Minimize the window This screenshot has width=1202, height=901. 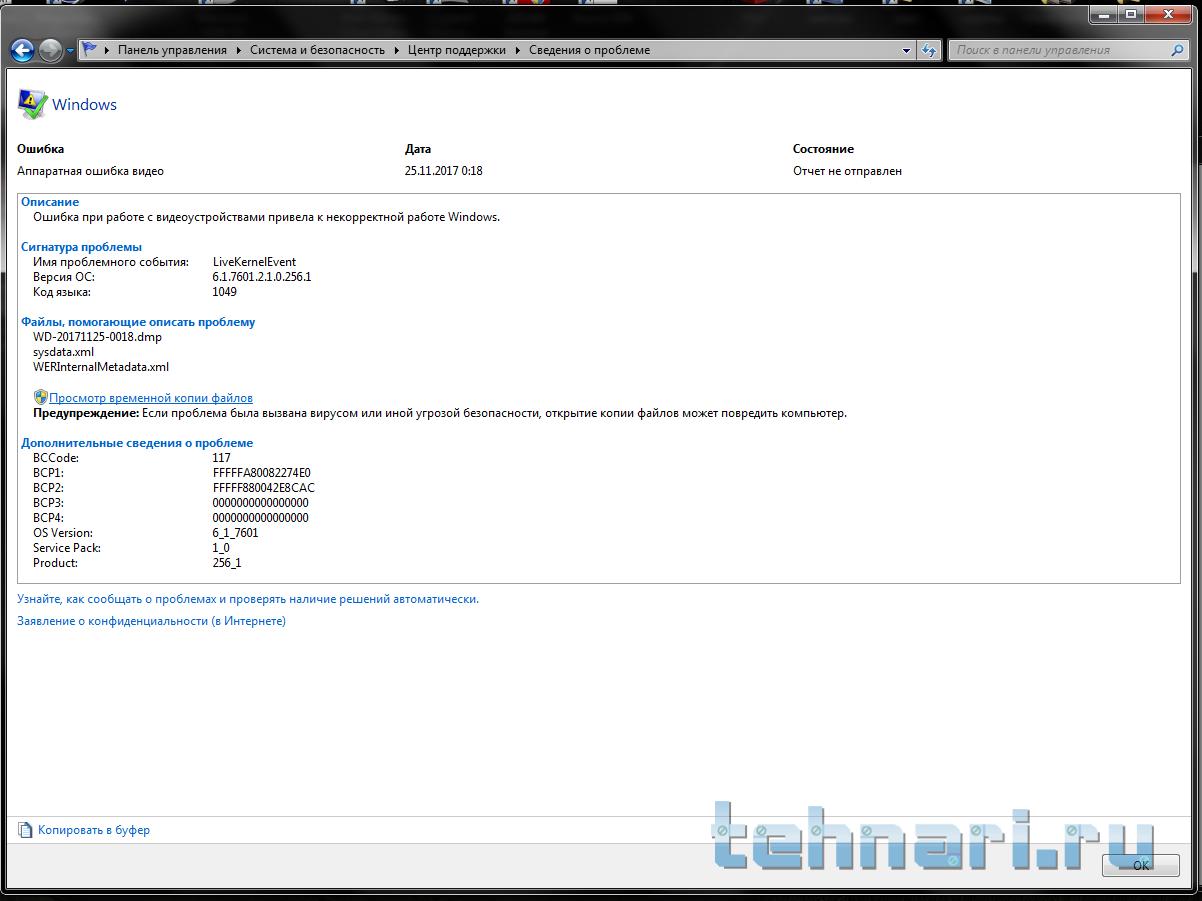1104,14
